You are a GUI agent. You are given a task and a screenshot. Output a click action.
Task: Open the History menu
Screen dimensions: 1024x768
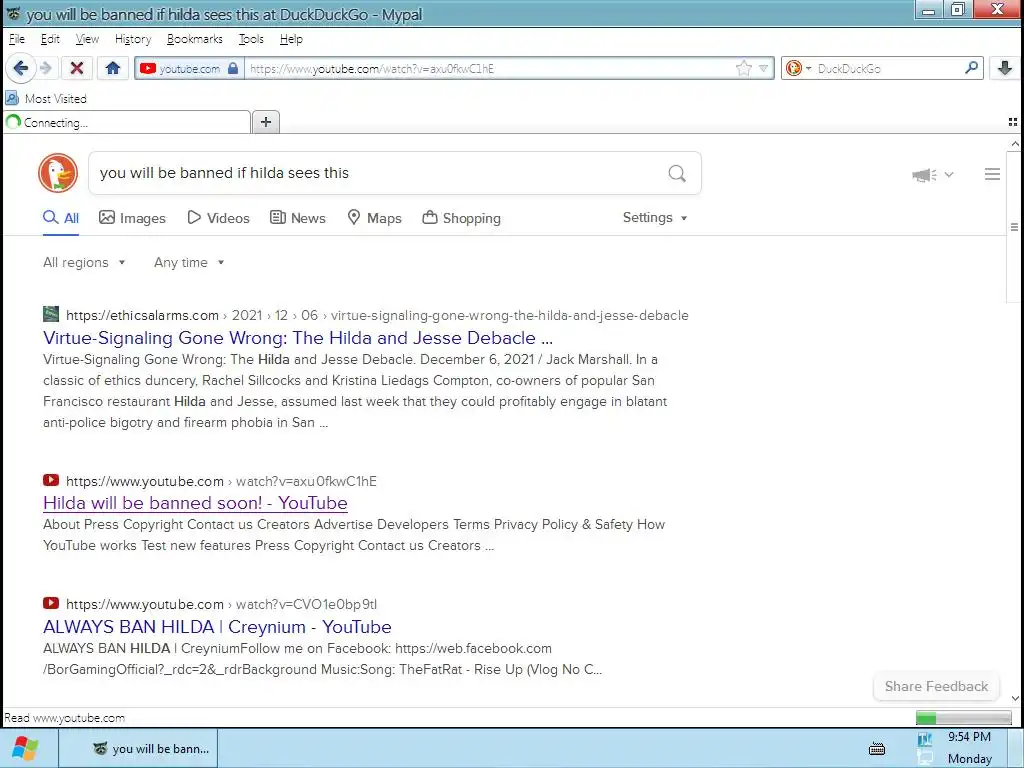133,39
